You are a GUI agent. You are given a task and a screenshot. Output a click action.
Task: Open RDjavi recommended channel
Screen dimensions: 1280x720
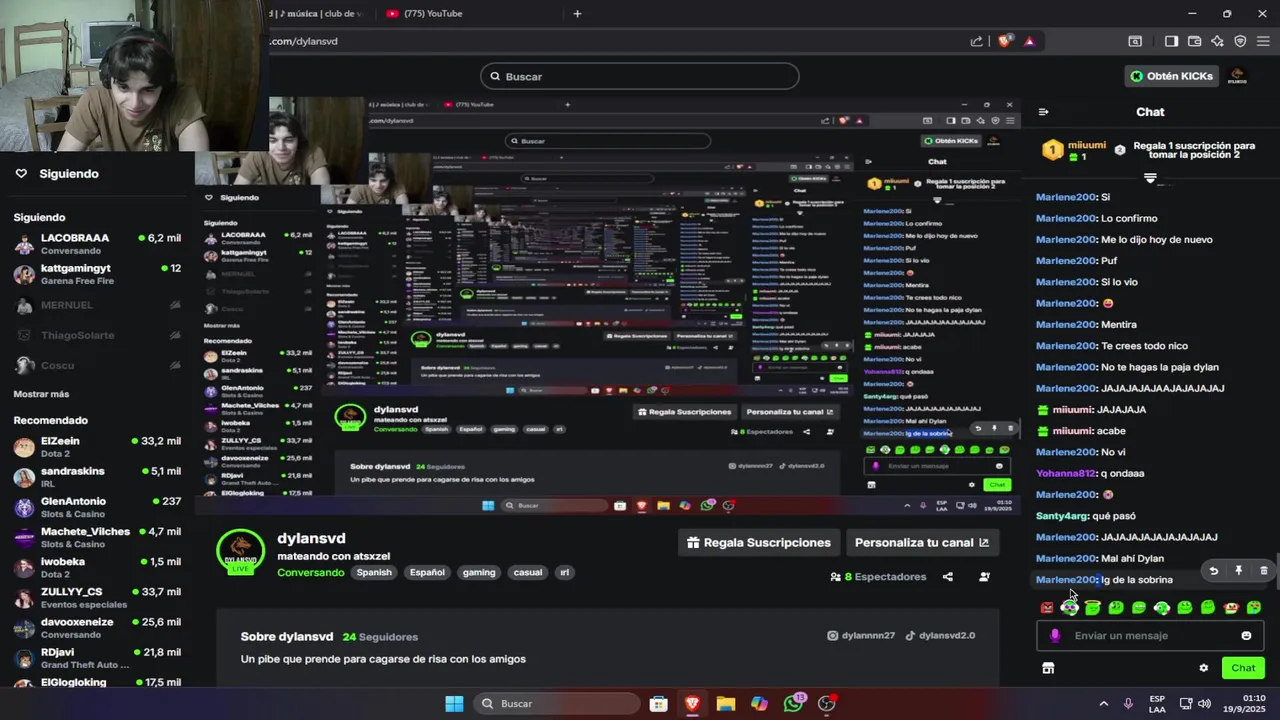[97, 657]
